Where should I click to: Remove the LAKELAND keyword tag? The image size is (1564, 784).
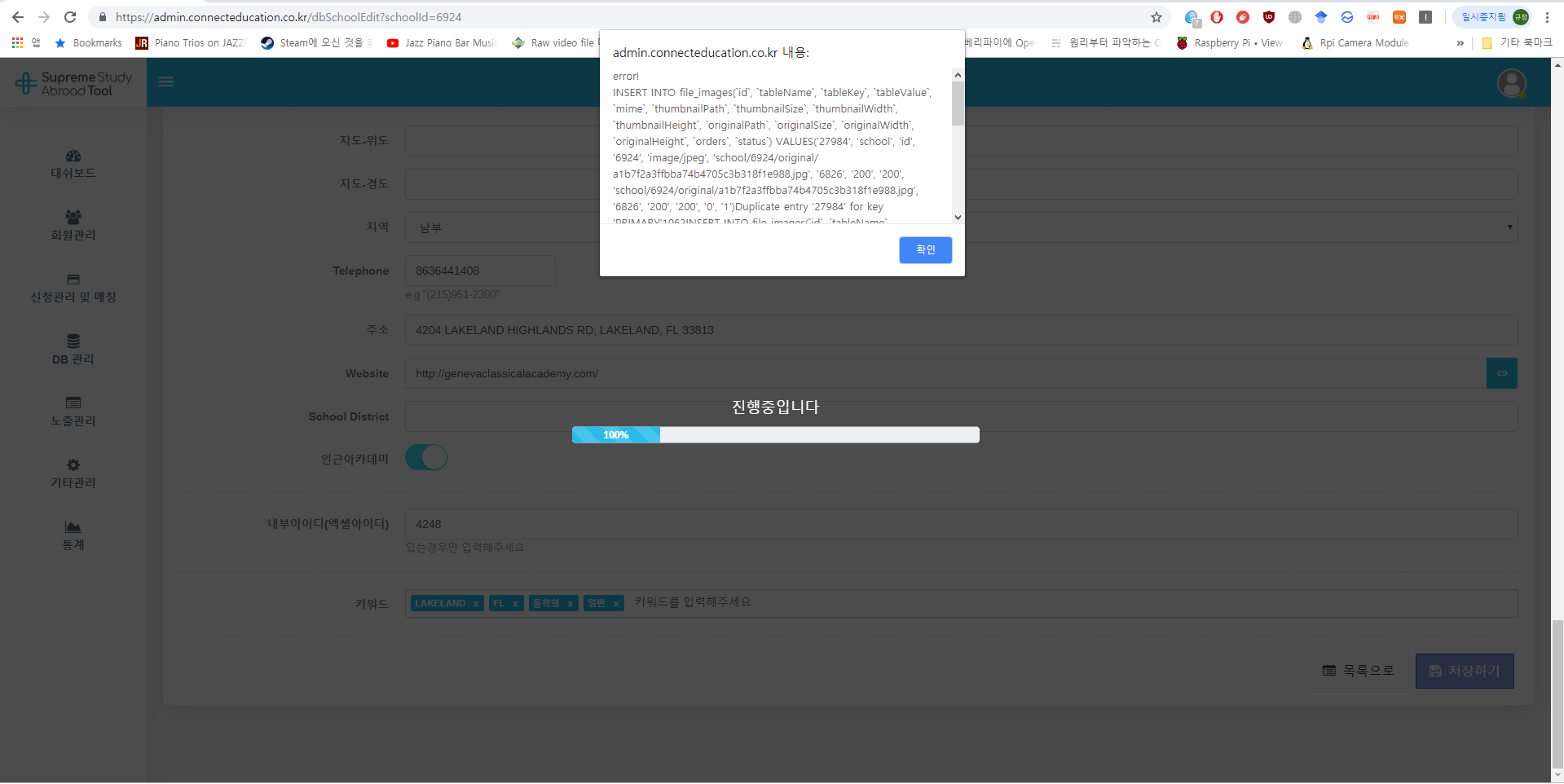pos(476,604)
